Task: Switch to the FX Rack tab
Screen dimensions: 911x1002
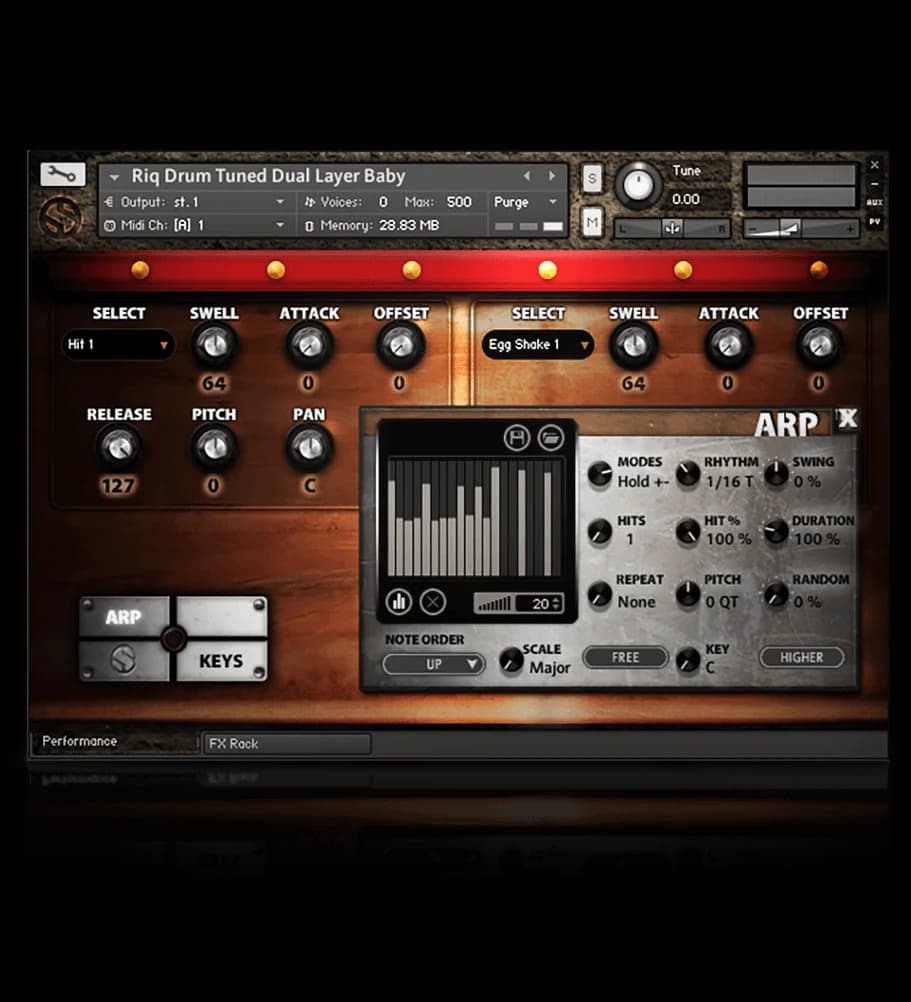Action: point(286,744)
